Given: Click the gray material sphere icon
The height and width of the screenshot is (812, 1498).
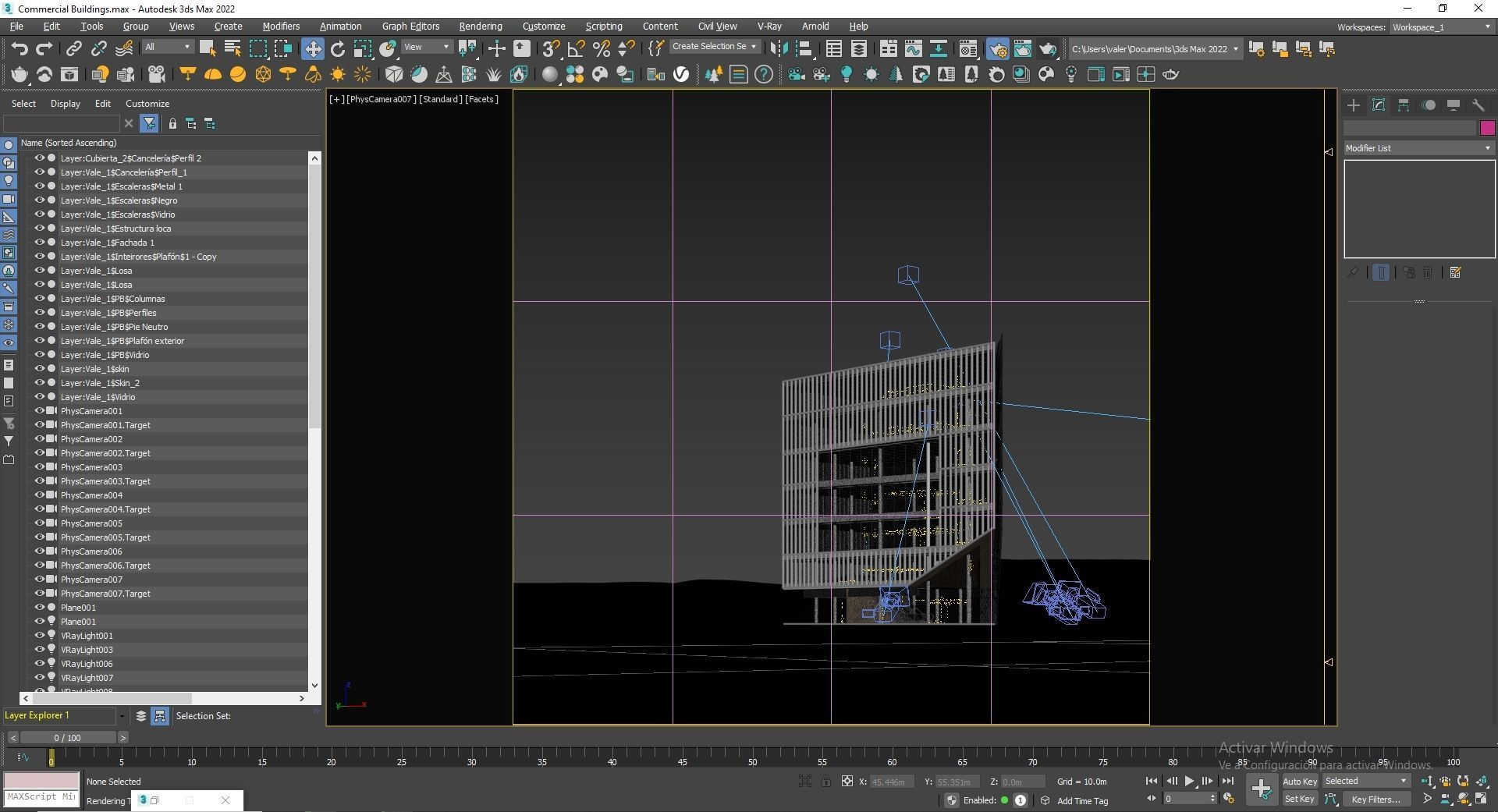Looking at the screenshot, I should pos(550,74).
